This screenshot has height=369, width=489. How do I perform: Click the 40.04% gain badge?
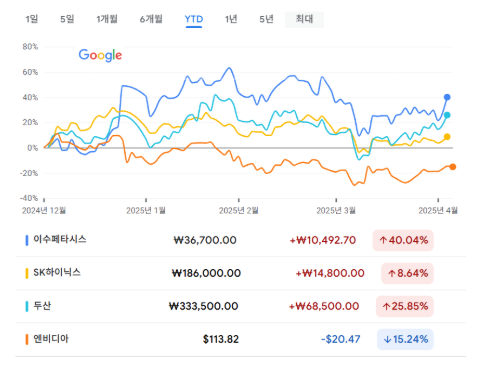coord(403,240)
